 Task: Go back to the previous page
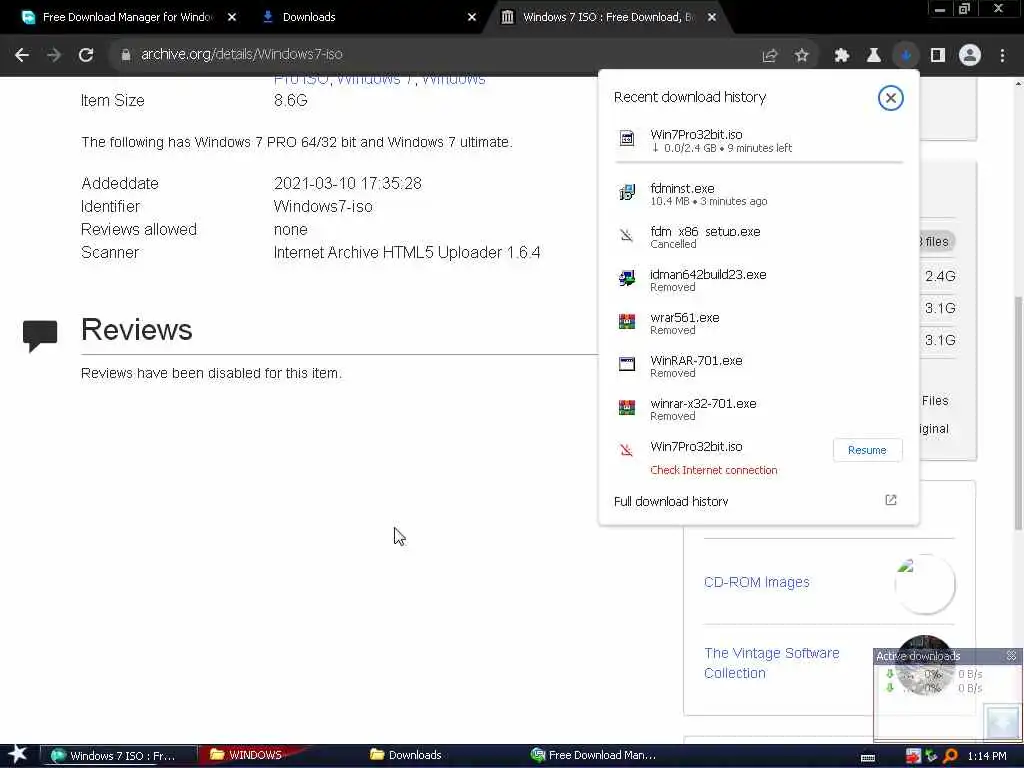[22, 55]
